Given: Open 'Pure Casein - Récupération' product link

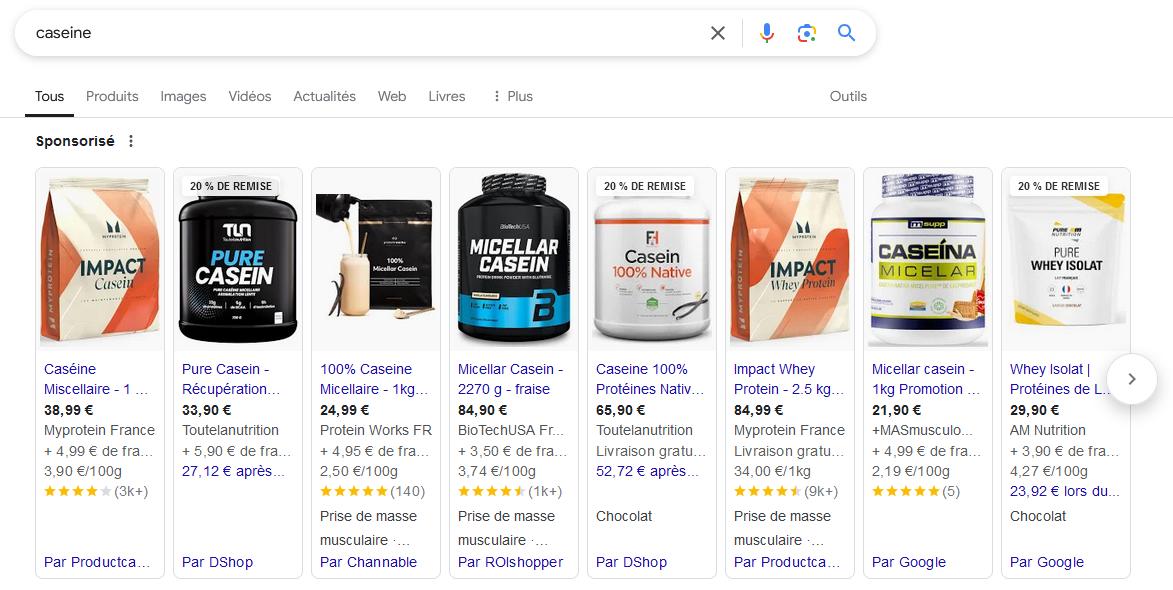Looking at the screenshot, I should [x=231, y=379].
